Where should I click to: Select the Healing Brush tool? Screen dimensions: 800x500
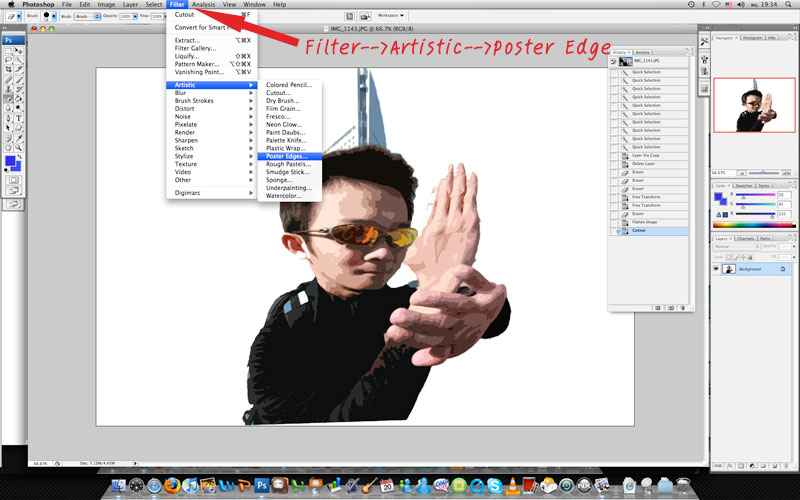pos(8,80)
